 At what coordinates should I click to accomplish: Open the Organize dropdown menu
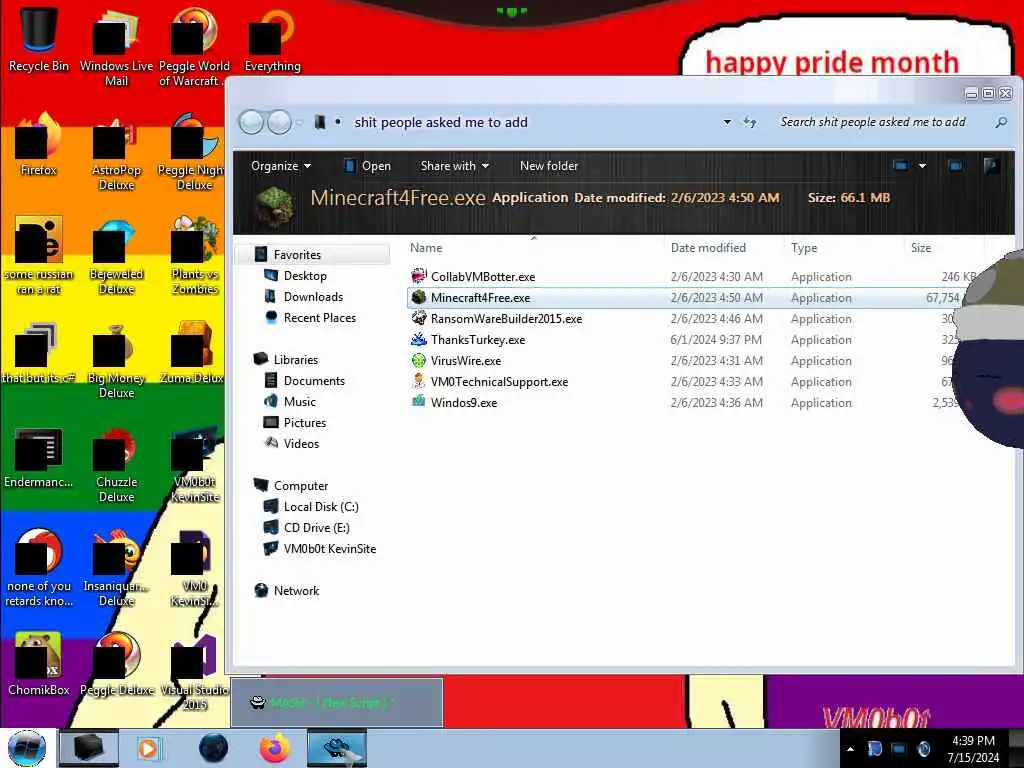pyautogui.click(x=281, y=166)
